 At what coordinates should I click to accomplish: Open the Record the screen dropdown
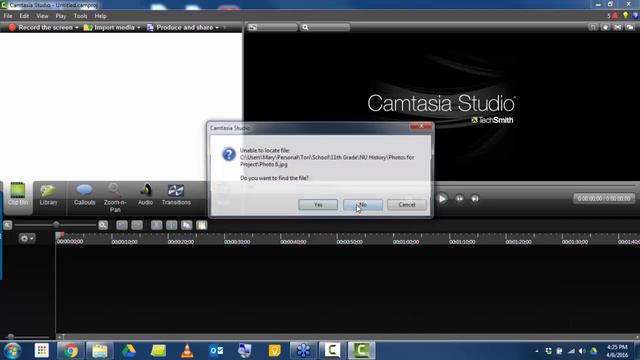[43, 27]
